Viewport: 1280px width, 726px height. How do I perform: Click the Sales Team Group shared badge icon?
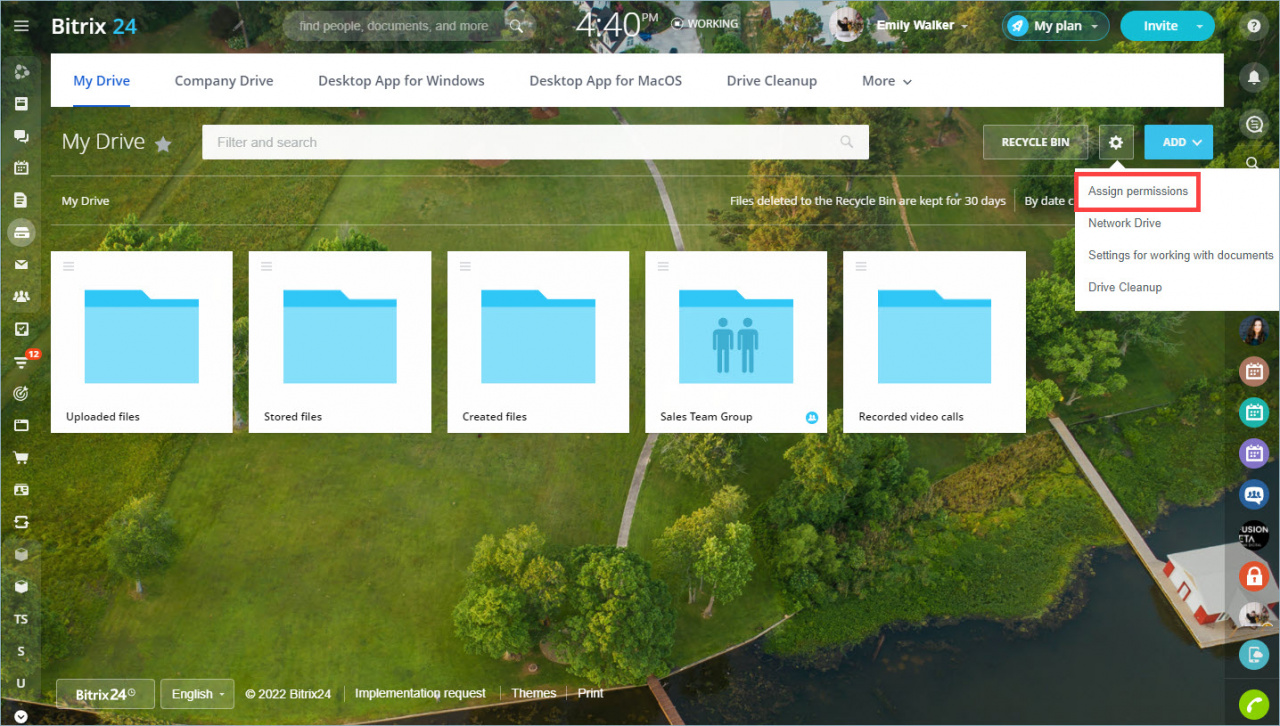[x=812, y=417]
